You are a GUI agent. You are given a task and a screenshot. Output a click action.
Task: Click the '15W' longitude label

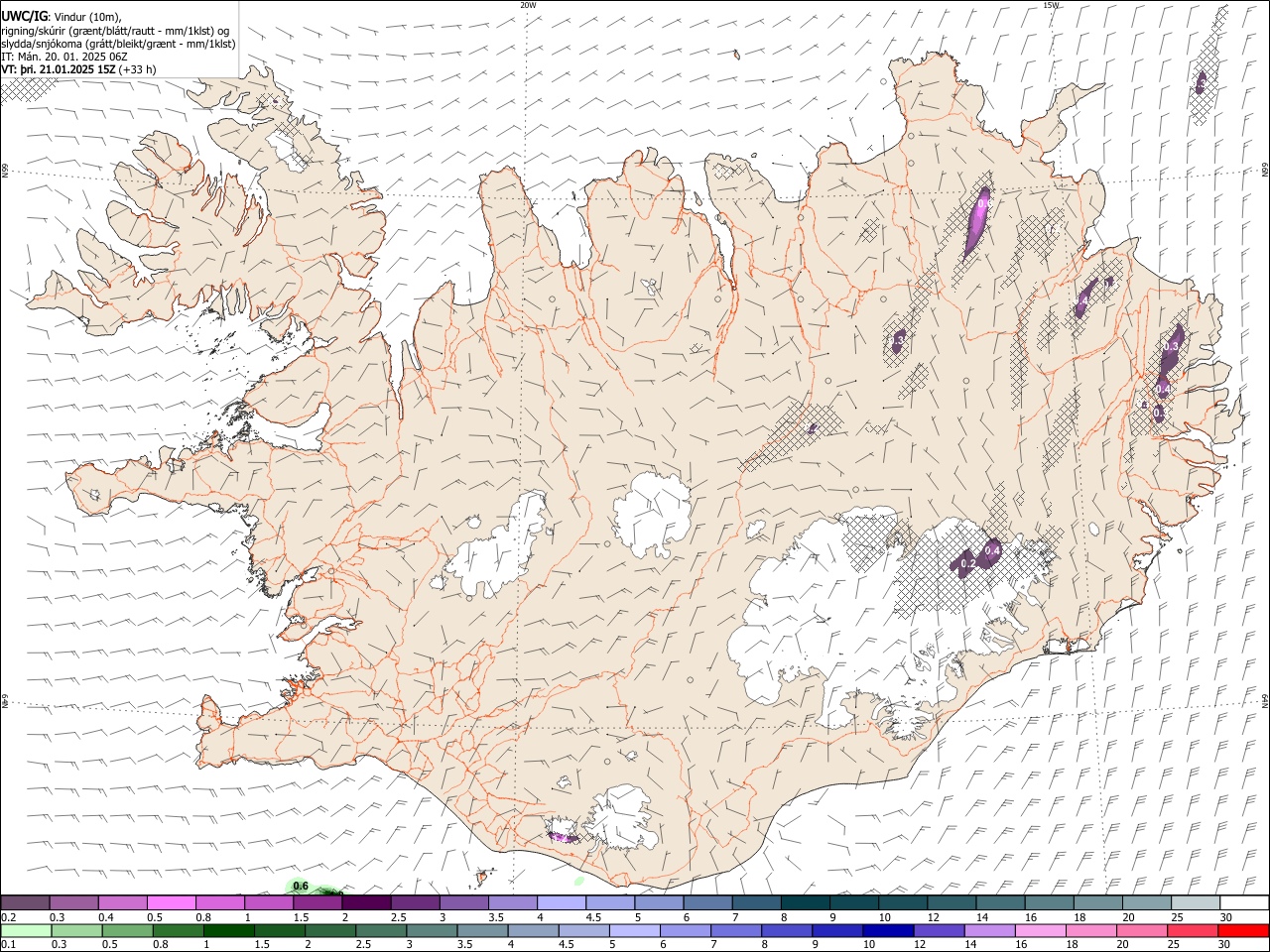tap(1051, 5)
